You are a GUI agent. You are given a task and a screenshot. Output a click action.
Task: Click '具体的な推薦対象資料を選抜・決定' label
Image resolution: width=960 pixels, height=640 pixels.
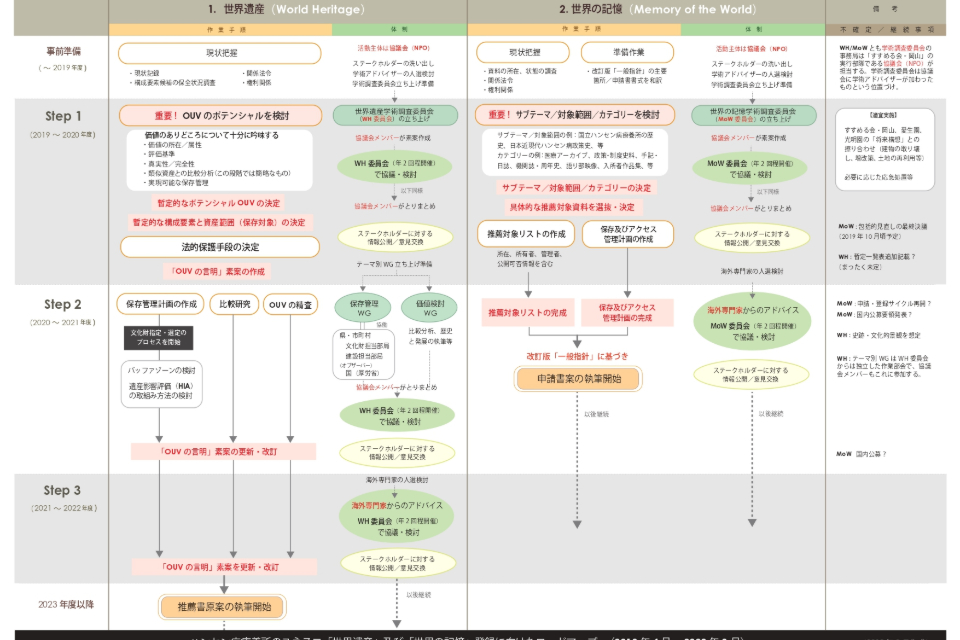pos(572,207)
